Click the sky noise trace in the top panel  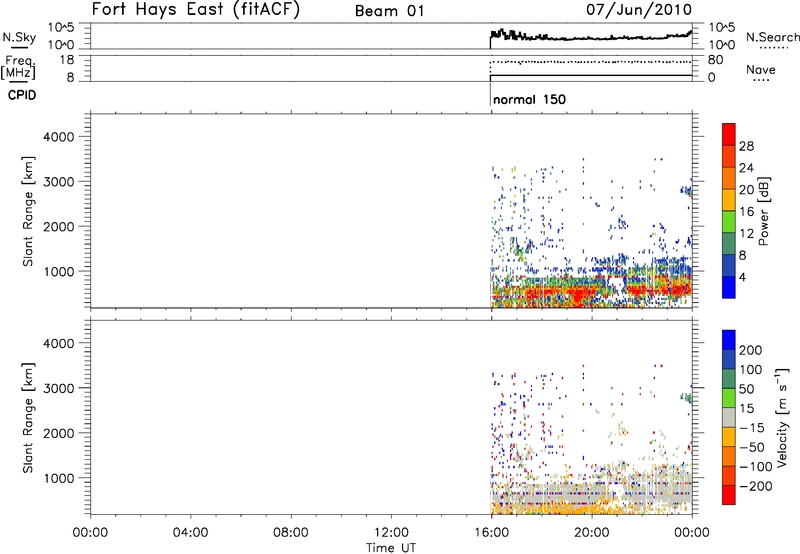(592, 38)
